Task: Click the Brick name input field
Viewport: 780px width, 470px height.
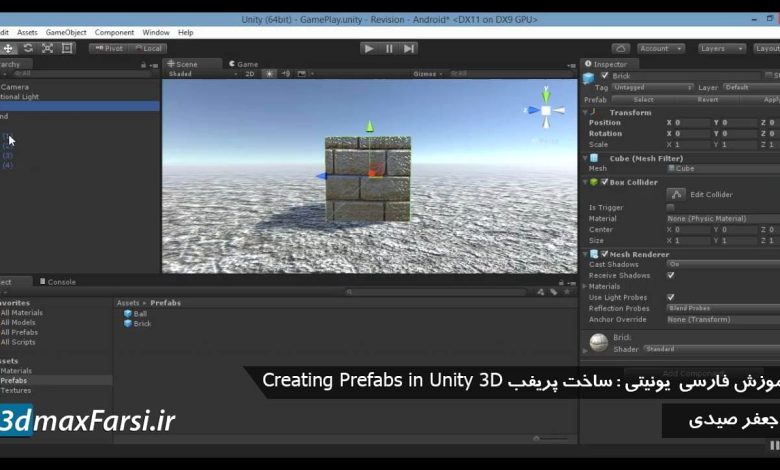Action: (686, 76)
